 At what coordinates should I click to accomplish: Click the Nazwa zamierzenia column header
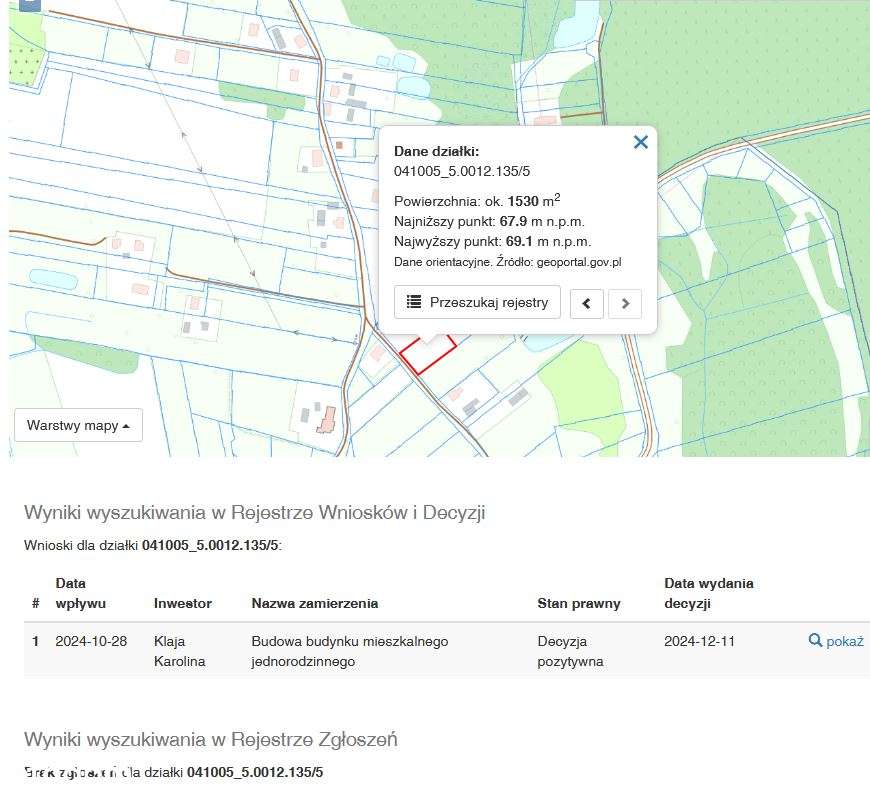(x=315, y=603)
